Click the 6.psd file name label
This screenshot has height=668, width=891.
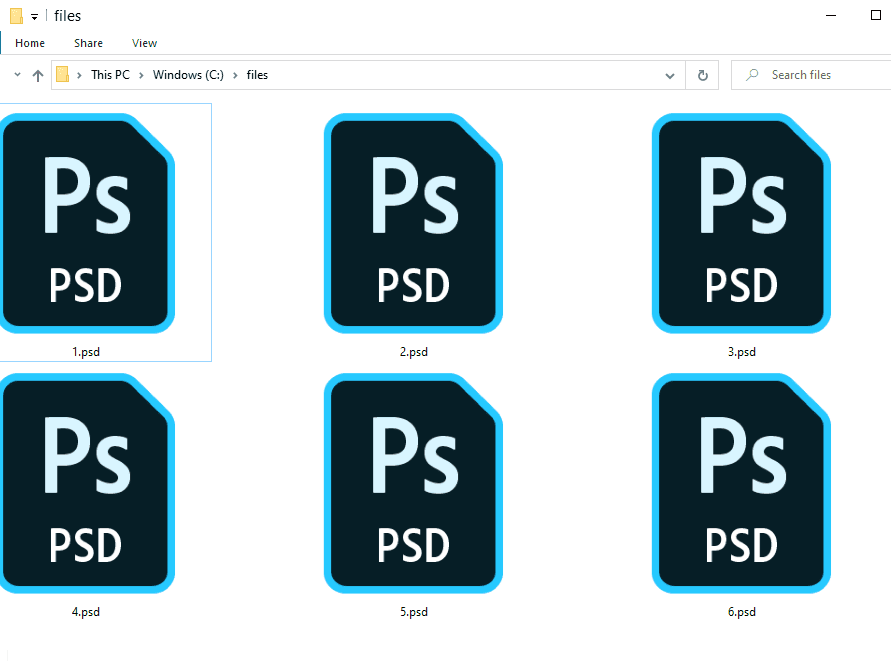click(742, 612)
